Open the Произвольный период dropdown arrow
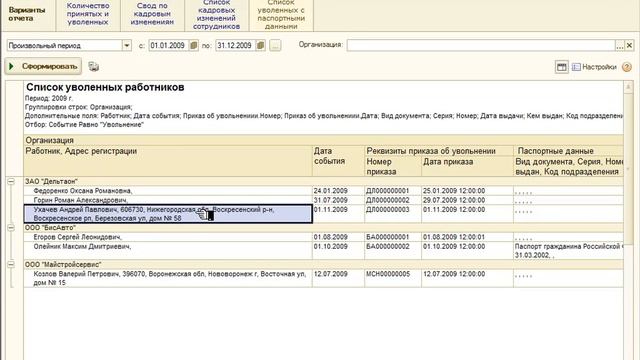This screenshot has height=360, width=640. tap(127, 45)
